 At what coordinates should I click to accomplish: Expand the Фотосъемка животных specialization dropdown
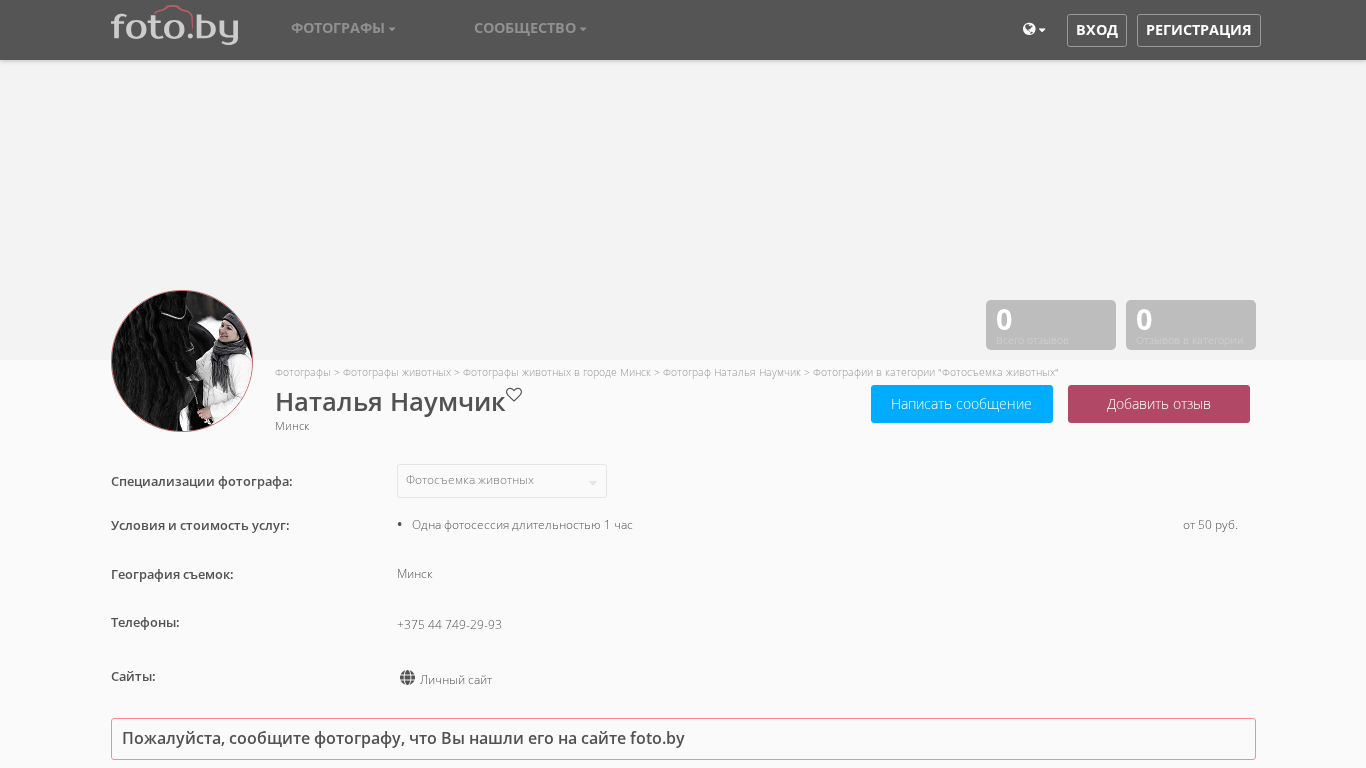click(x=502, y=481)
